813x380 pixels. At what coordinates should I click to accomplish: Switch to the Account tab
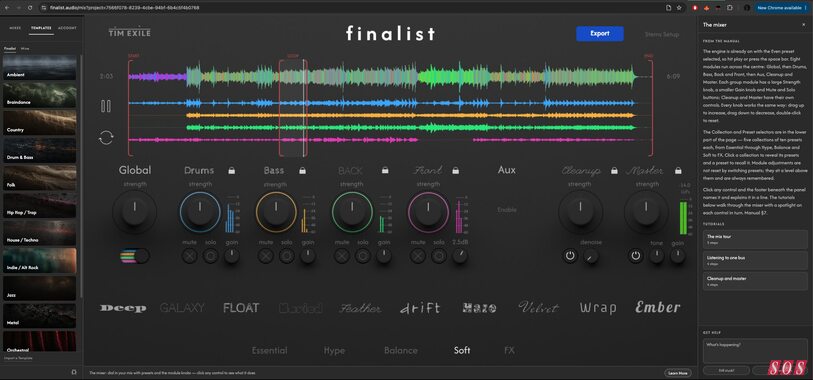(x=67, y=28)
